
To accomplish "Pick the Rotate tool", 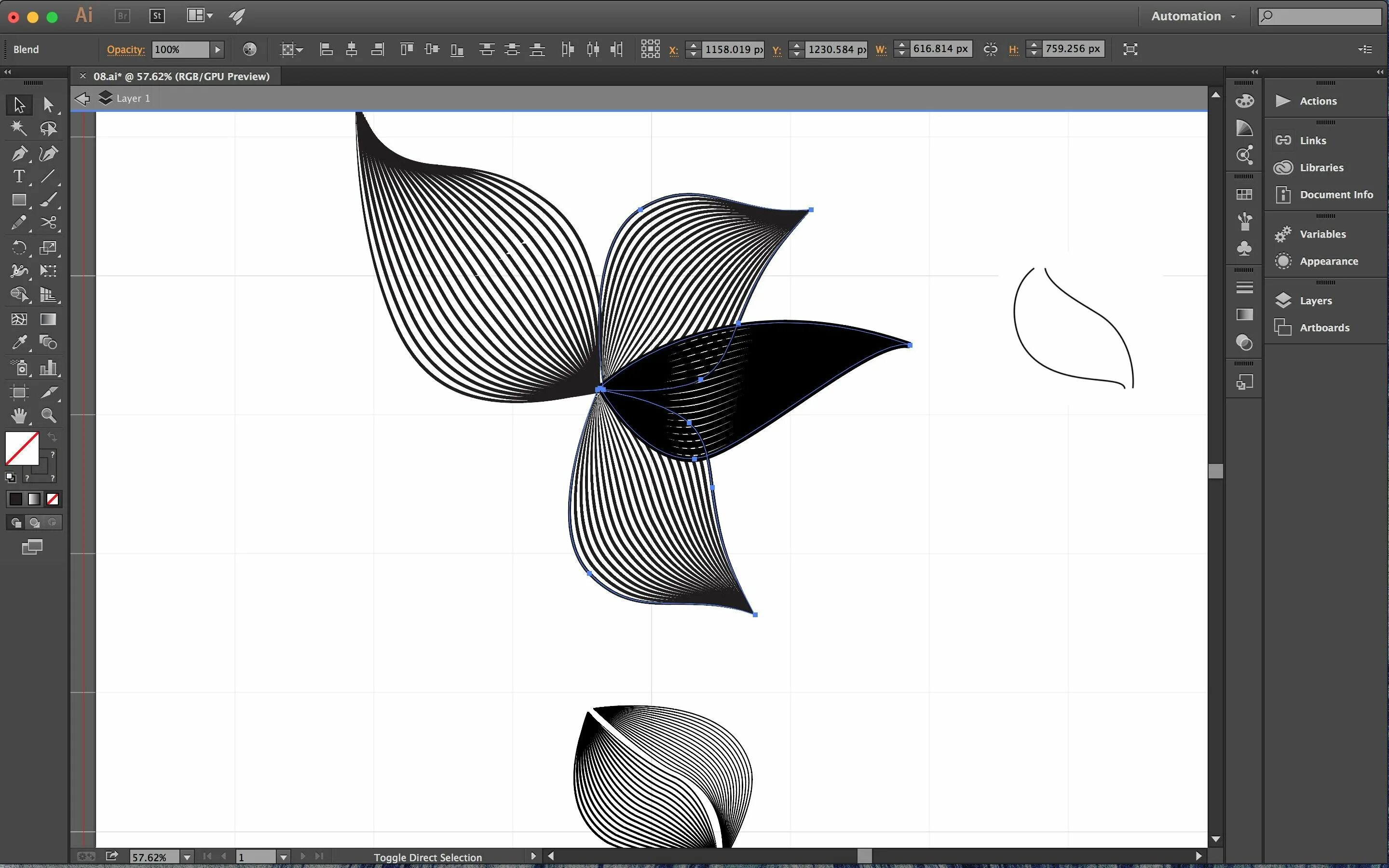I will [x=19, y=247].
